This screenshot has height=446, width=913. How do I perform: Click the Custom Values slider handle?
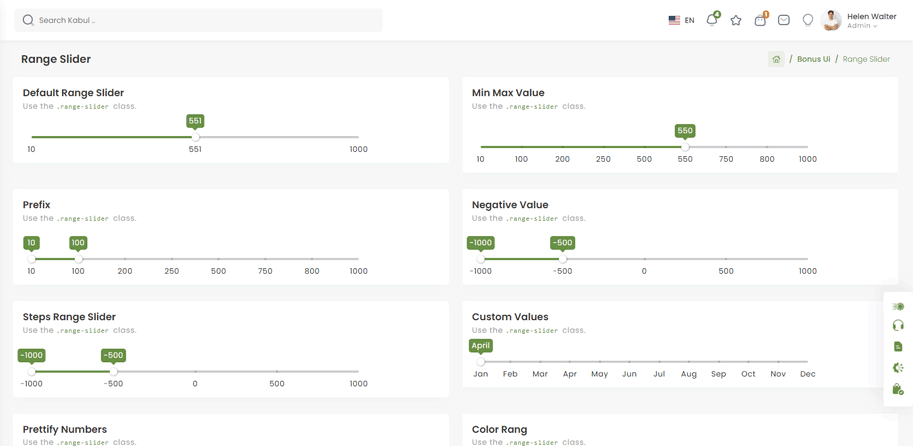pyautogui.click(x=481, y=361)
